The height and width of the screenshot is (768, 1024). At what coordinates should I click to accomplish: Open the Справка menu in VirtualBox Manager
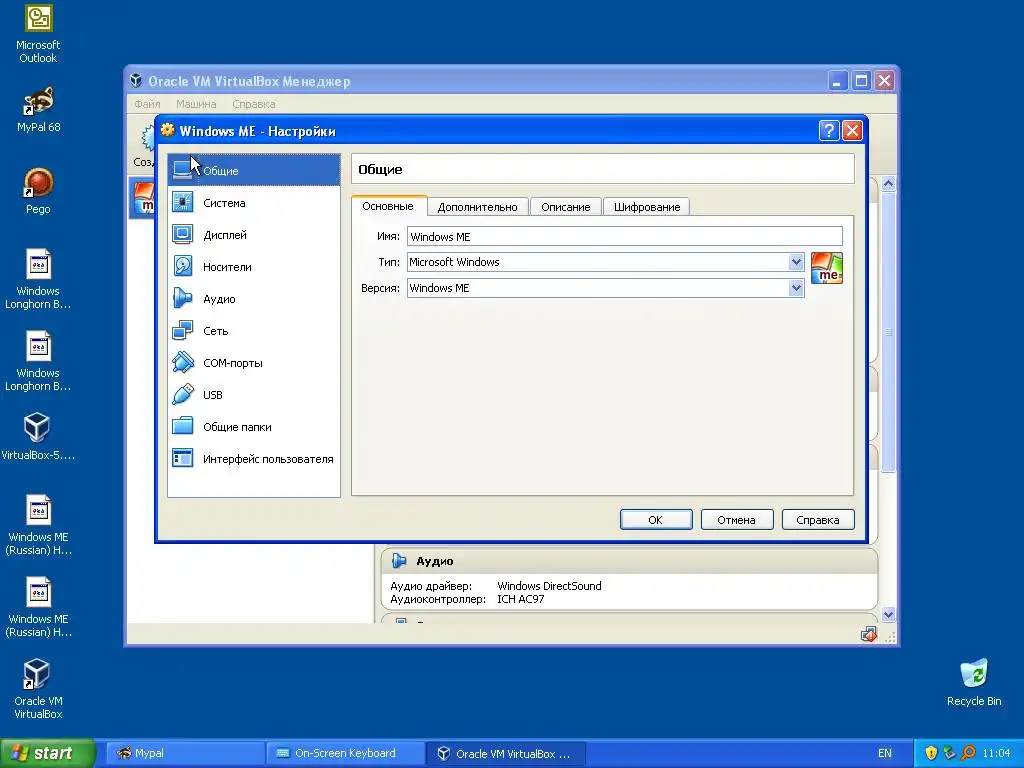(254, 104)
